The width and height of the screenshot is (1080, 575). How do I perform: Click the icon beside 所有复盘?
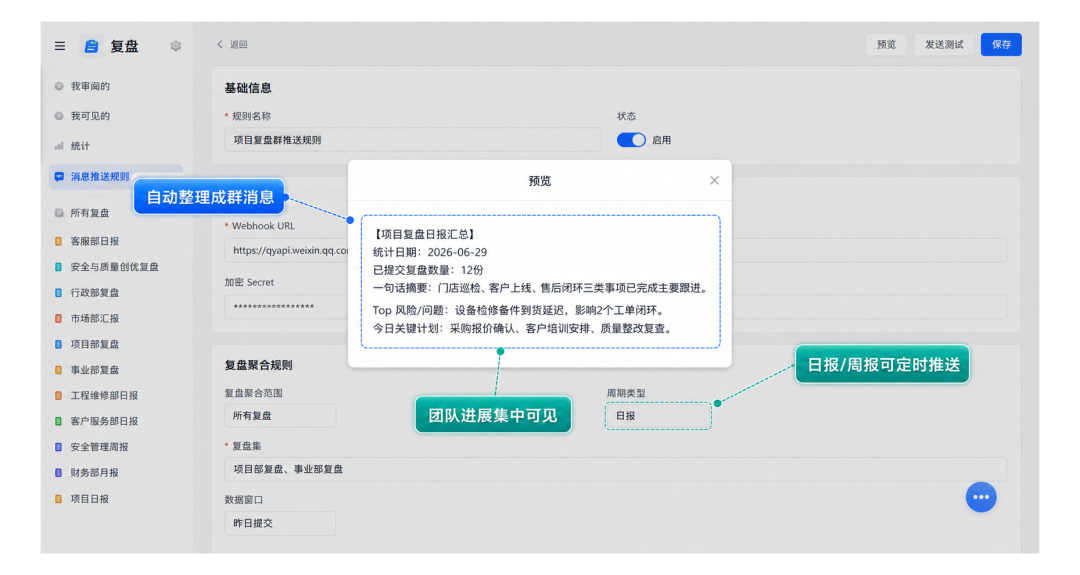59,213
